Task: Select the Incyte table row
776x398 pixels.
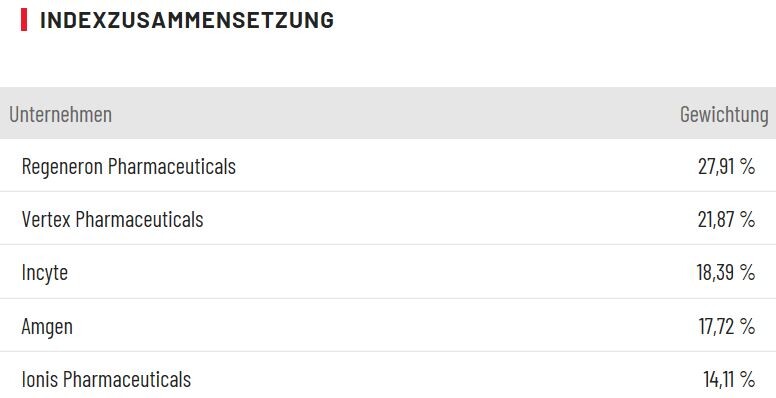Action: coord(388,272)
